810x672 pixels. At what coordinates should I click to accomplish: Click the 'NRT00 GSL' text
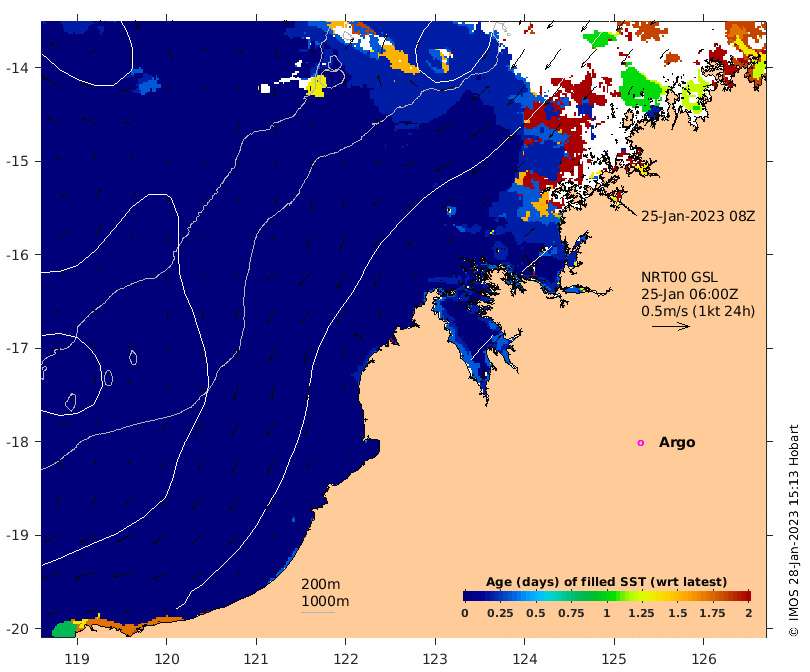click(x=679, y=277)
